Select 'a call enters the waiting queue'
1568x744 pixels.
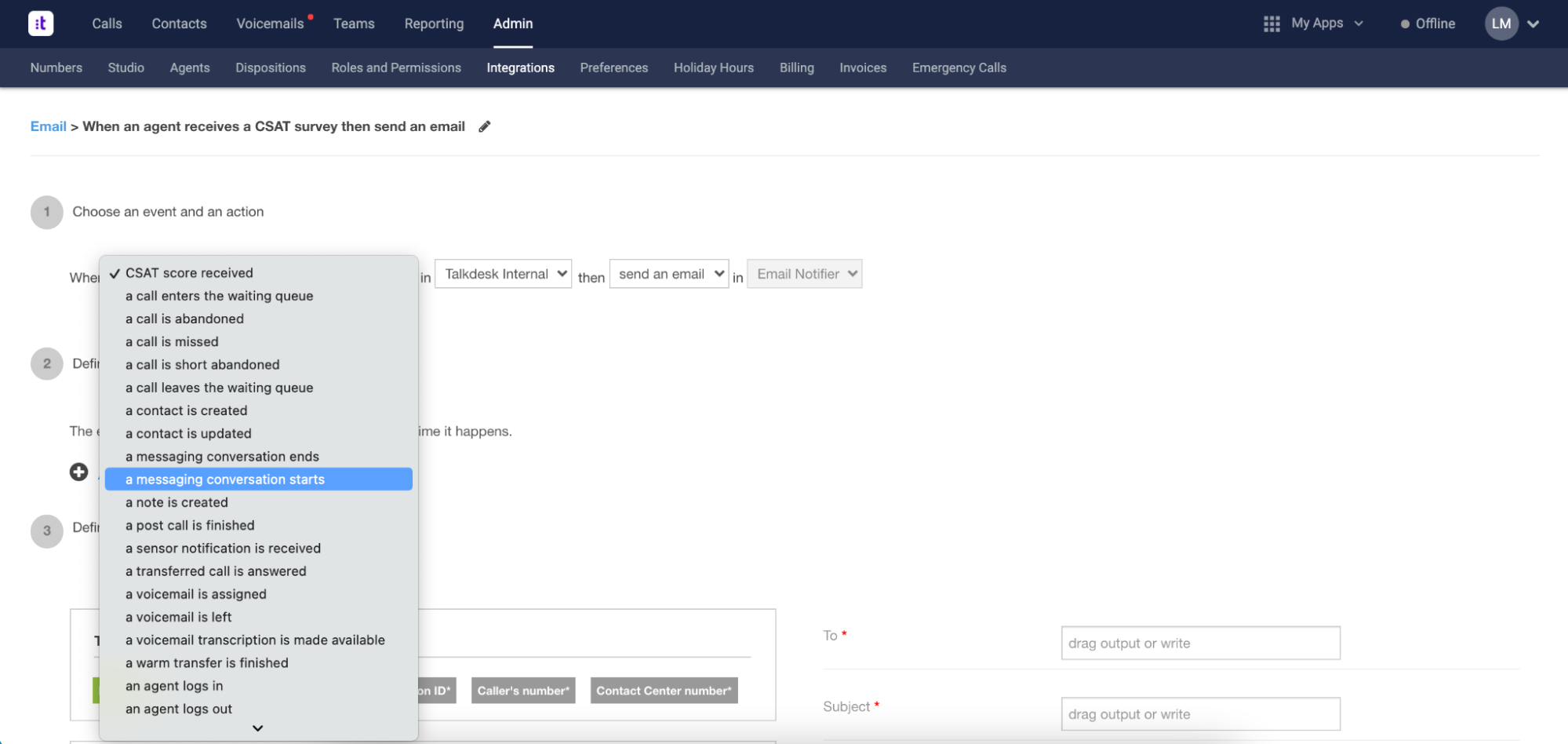pos(259,296)
